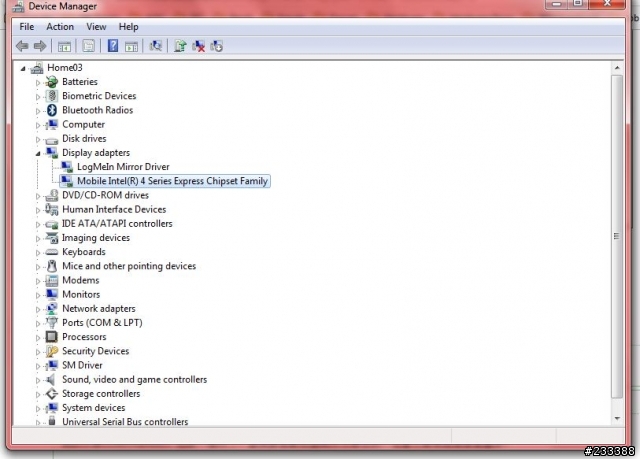Screen dimensions: 640x459
Task: Update driver software toolbar icon
Action: (180, 46)
